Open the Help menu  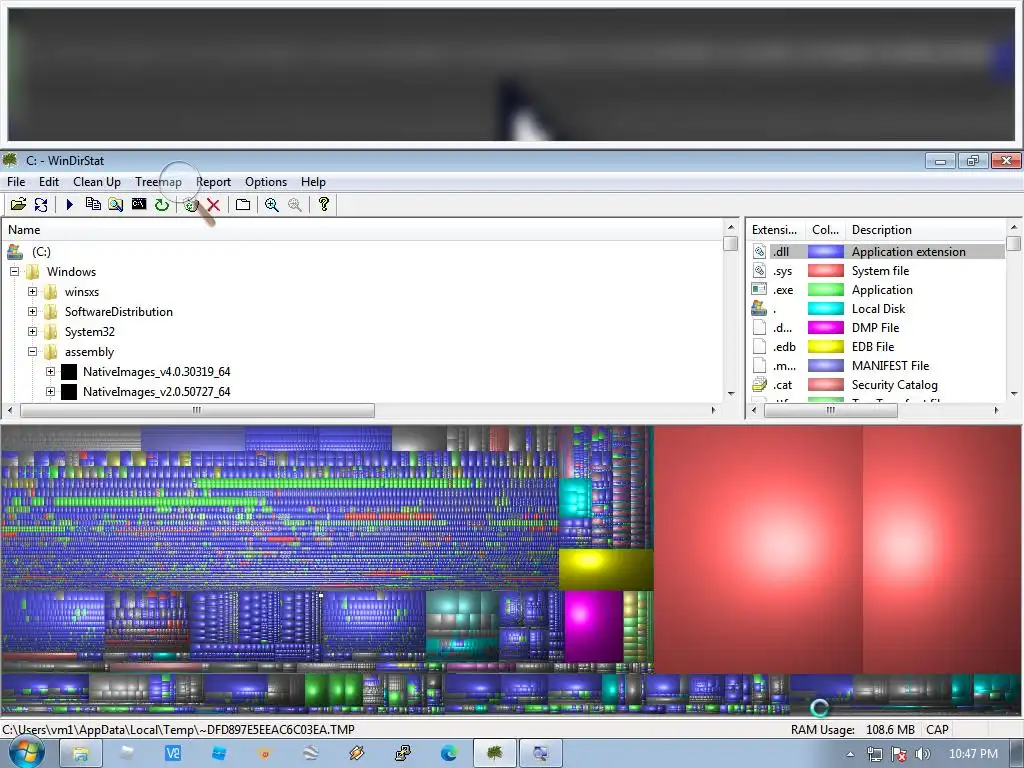pyautogui.click(x=313, y=182)
